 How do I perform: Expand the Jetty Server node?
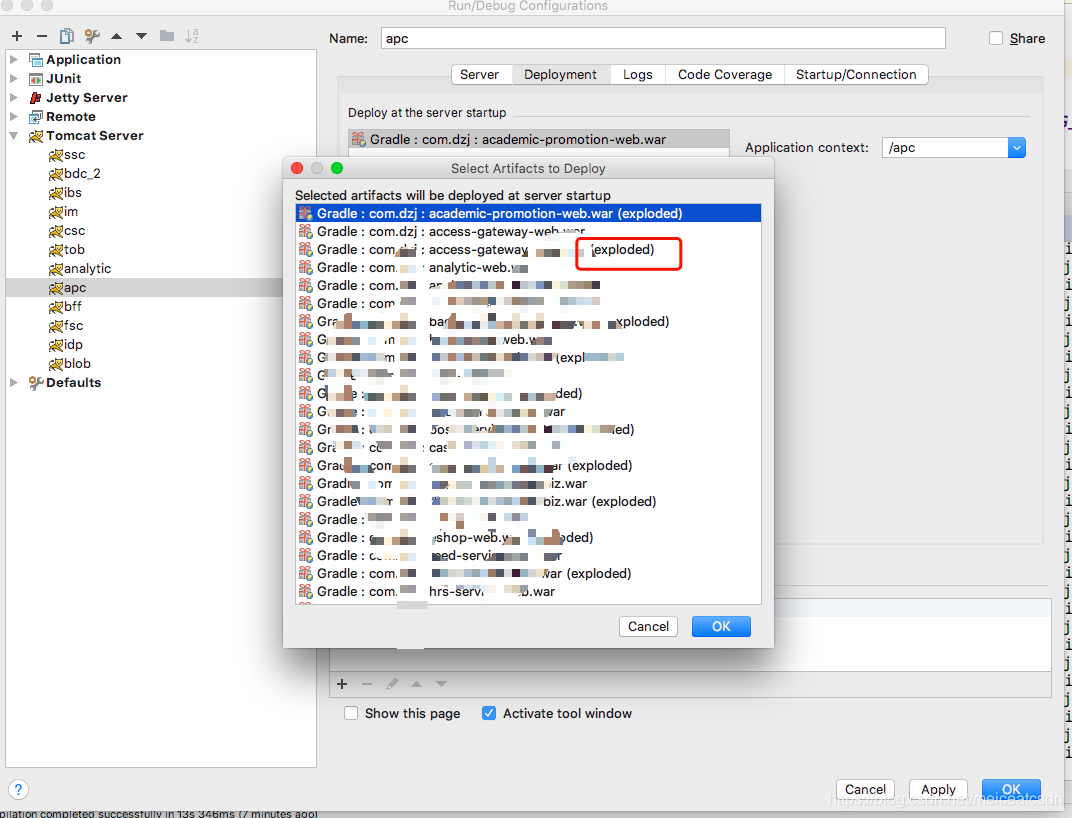click(x=14, y=98)
